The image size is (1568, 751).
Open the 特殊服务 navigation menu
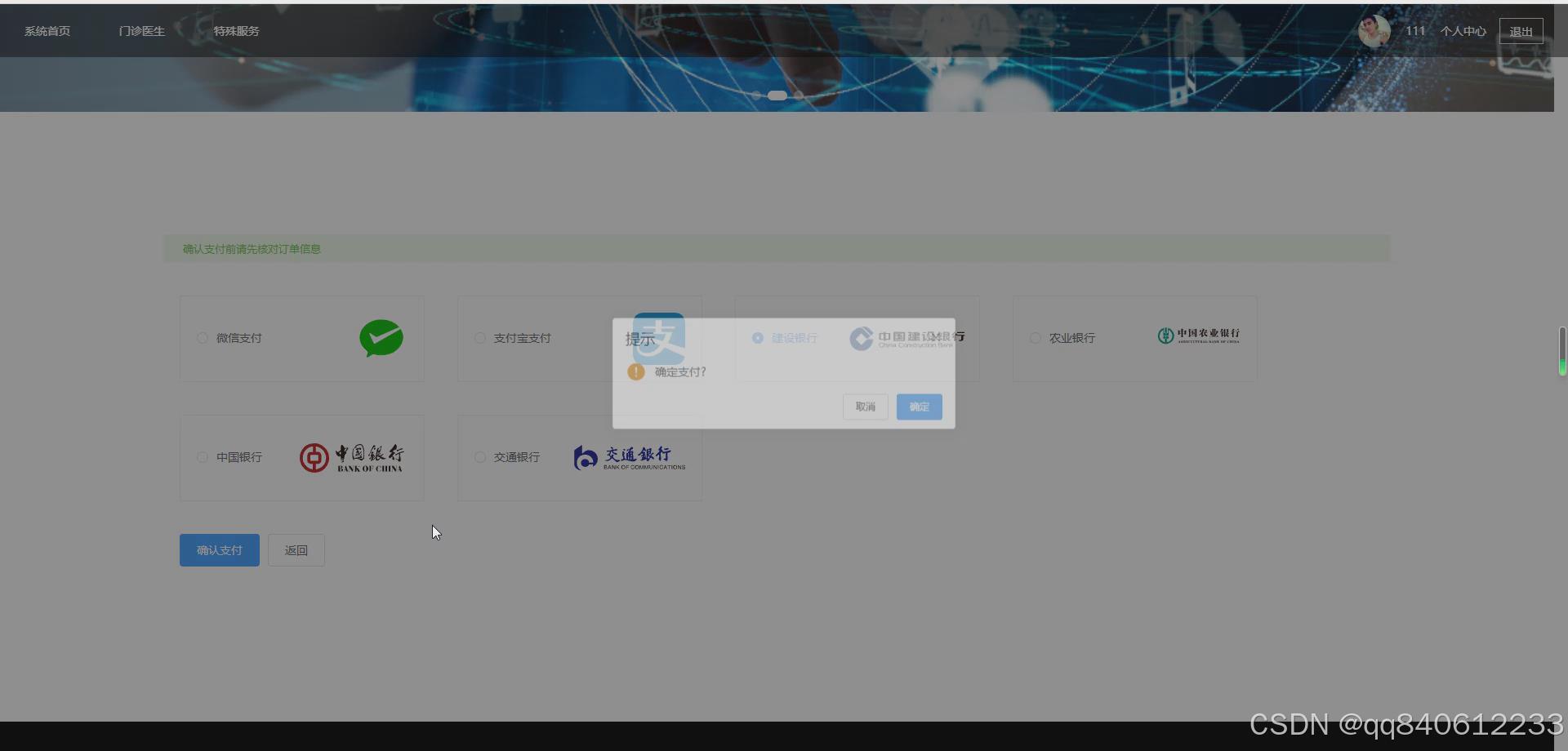236,31
